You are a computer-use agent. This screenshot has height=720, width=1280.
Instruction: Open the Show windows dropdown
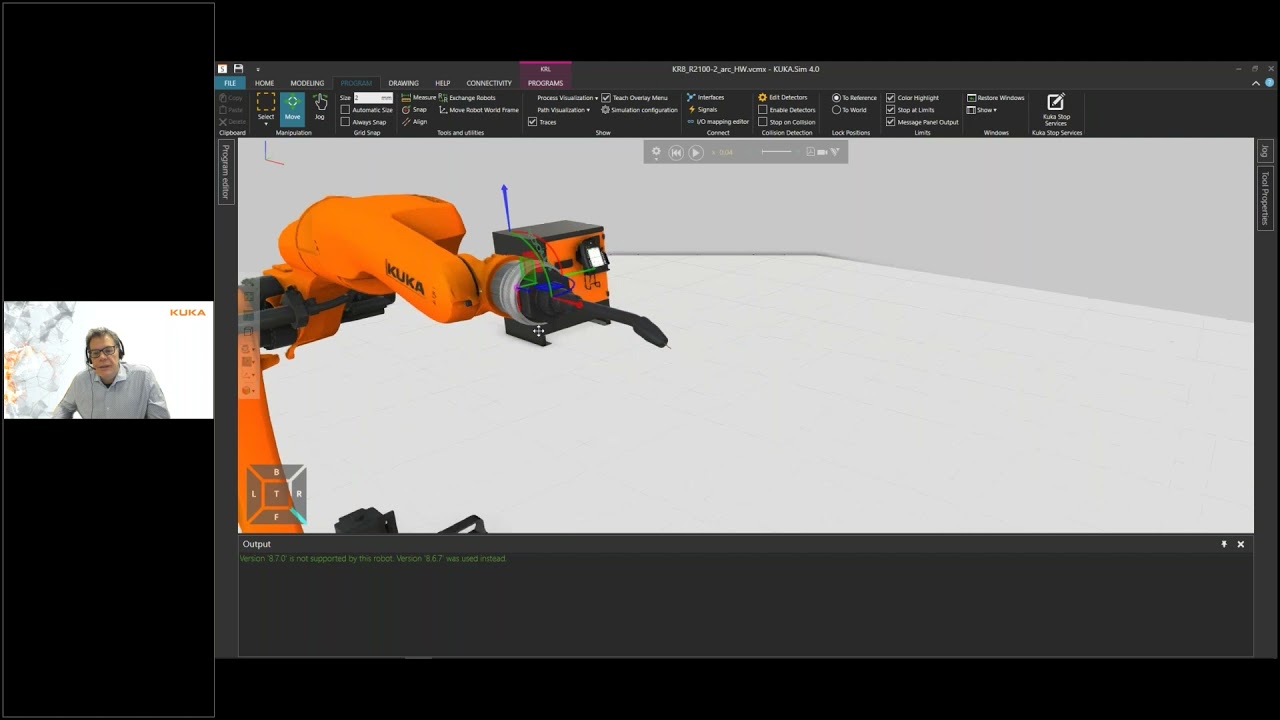coord(982,110)
